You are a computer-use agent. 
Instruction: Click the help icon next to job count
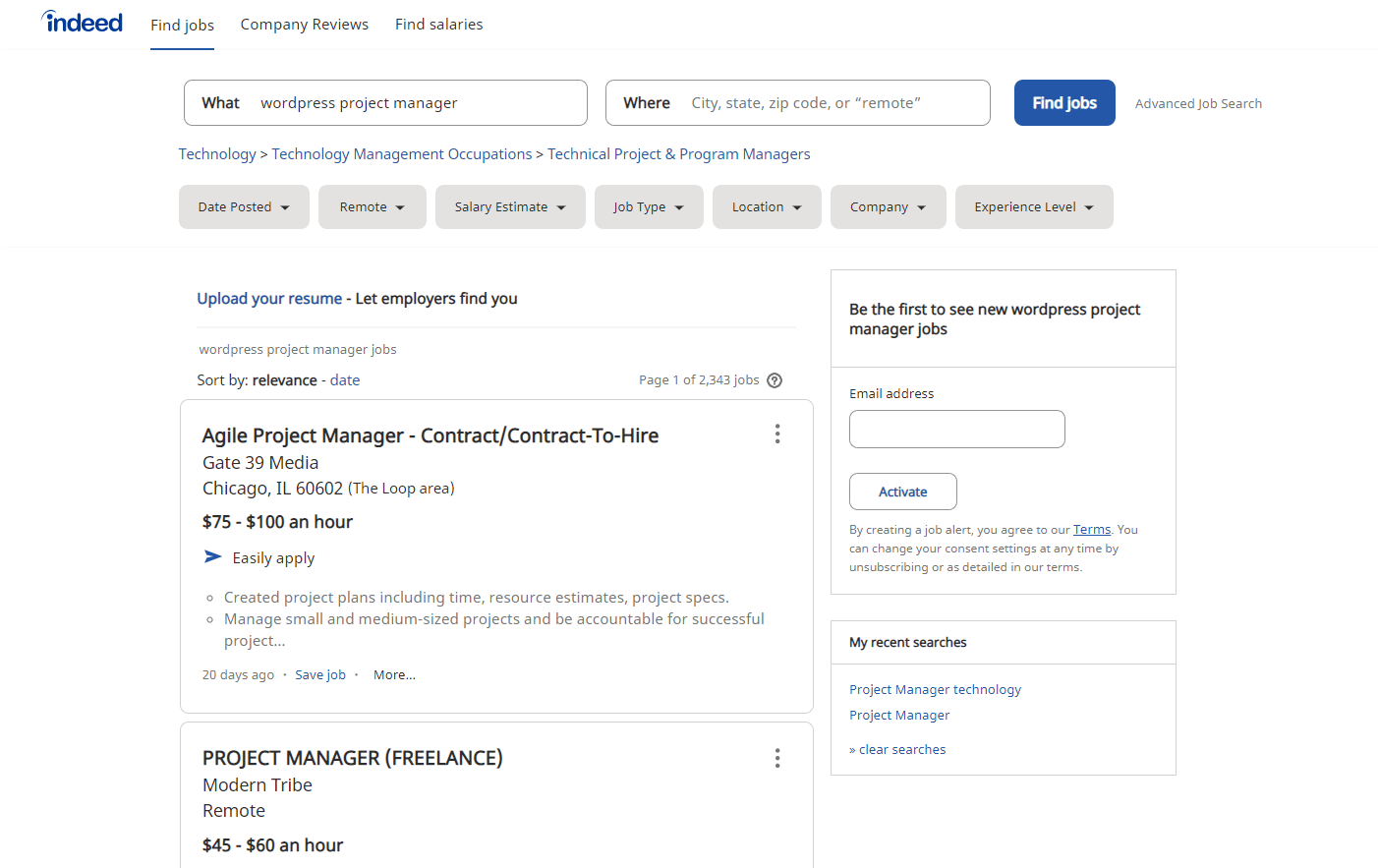click(775, 380)
